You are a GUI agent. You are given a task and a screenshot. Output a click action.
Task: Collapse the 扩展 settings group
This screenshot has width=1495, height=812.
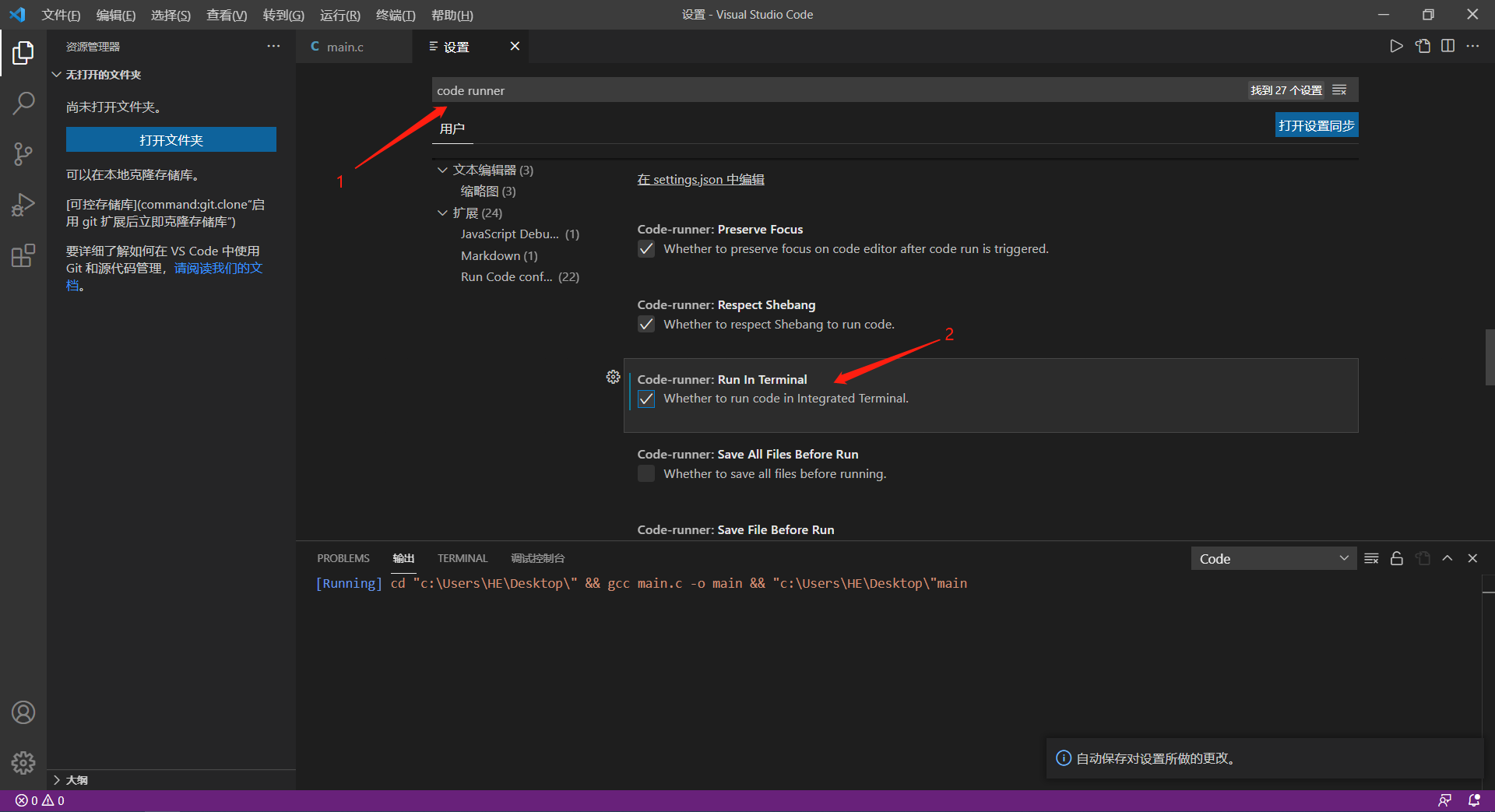point(443,212)
